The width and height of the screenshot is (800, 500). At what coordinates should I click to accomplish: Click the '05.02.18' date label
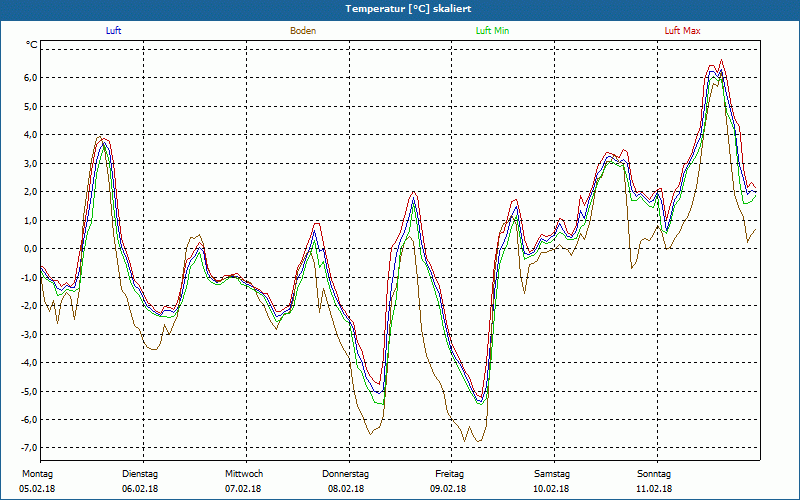click(37, 489)
